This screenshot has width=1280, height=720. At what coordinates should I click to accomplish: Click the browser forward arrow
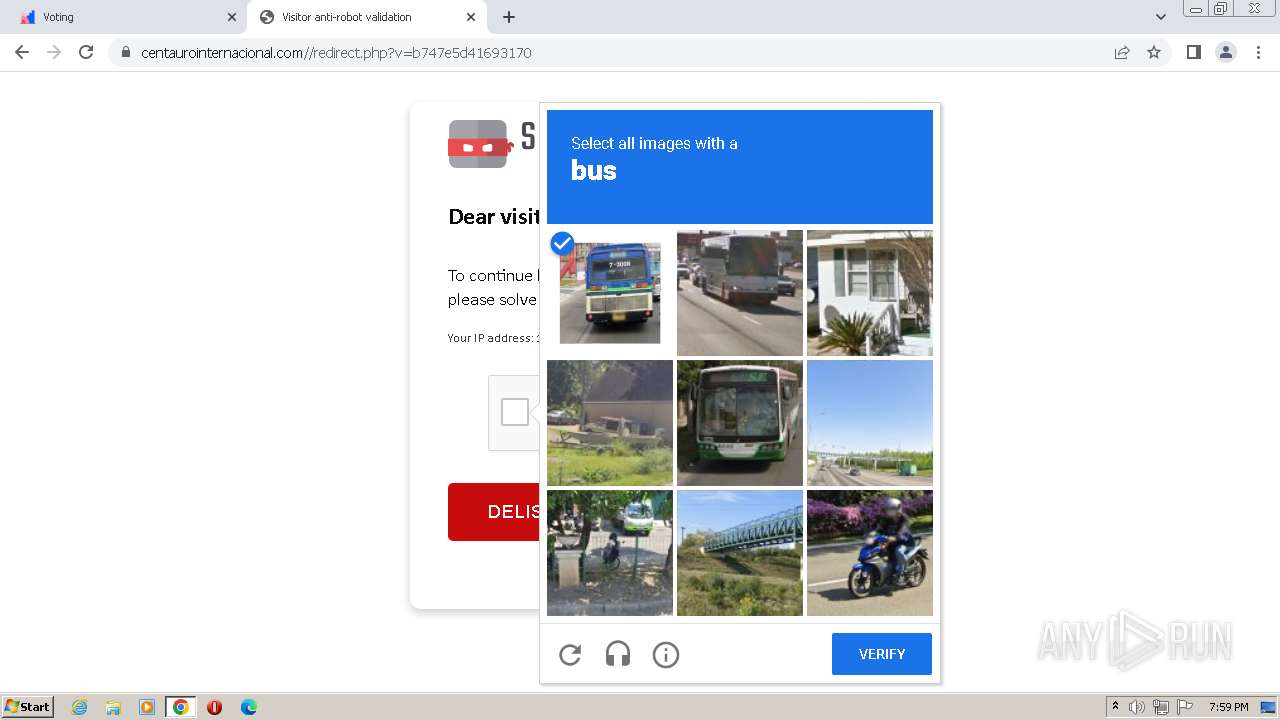pyautogui.click(x=54, y=52)
